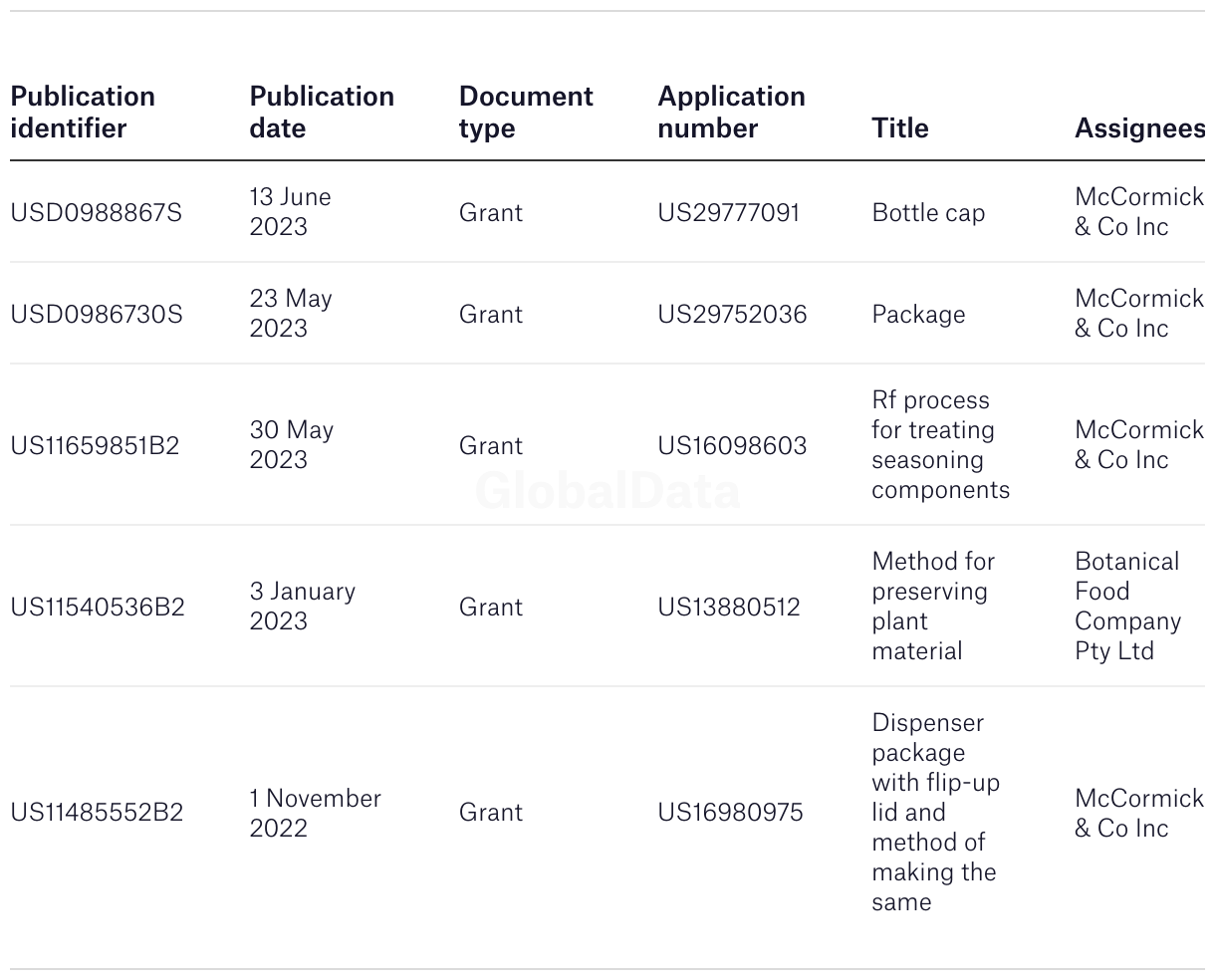Click the Publication date column header
This screenshot has width=1215, height=980.
[x=322, y=113]
